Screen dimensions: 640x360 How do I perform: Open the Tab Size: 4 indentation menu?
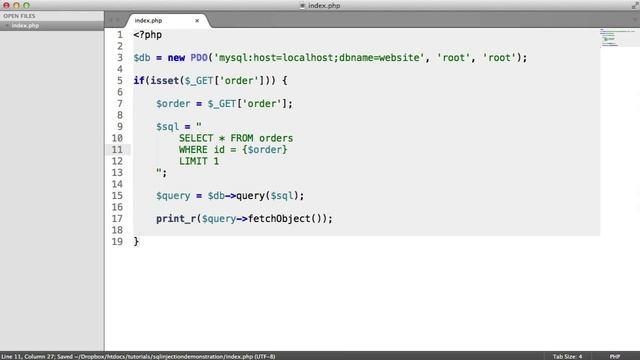click(x=567, y=356)
